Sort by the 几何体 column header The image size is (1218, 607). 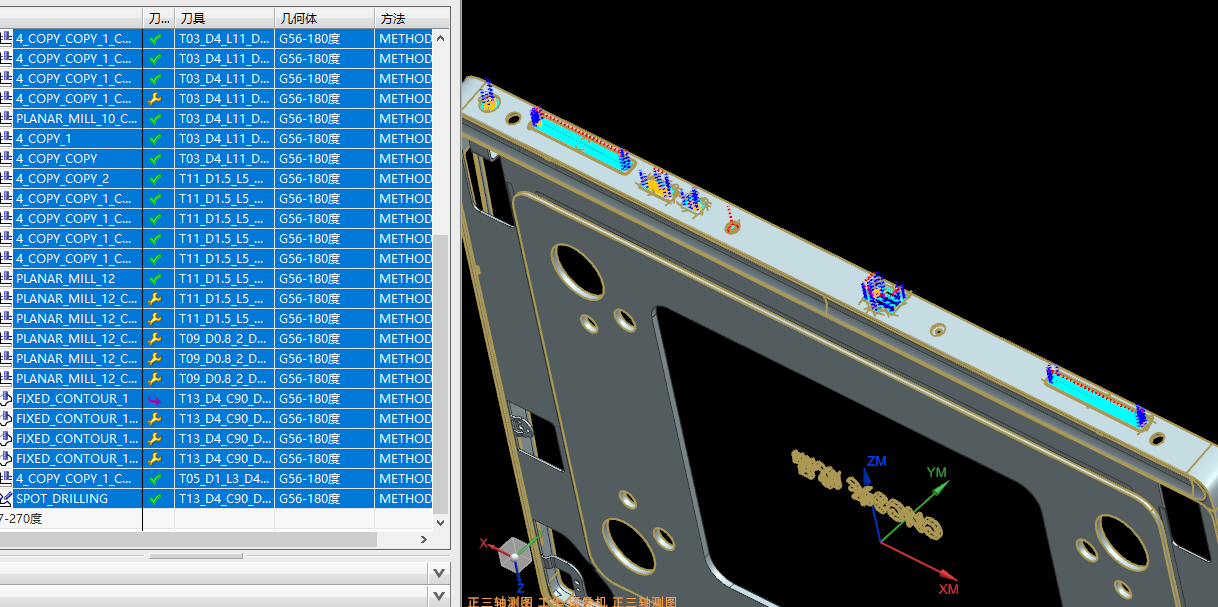click(x=325, y=18)
